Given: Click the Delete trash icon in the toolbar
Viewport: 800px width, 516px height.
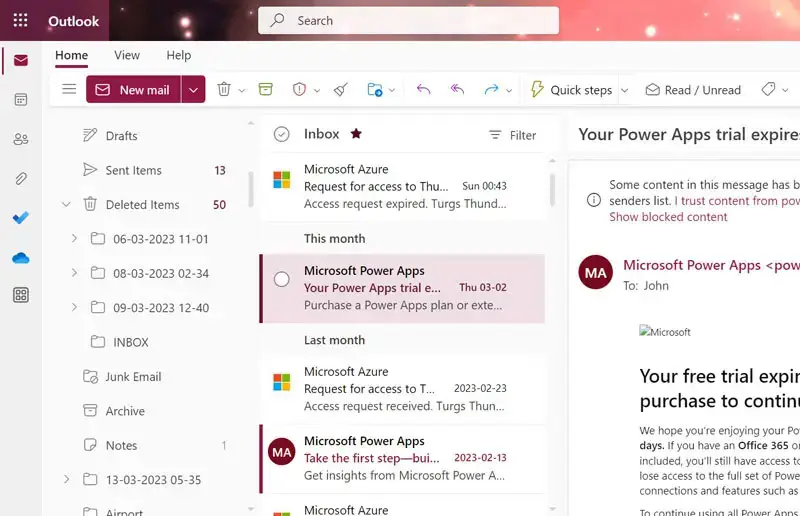Looking at the screenshot, I should (x=224, y=89).
